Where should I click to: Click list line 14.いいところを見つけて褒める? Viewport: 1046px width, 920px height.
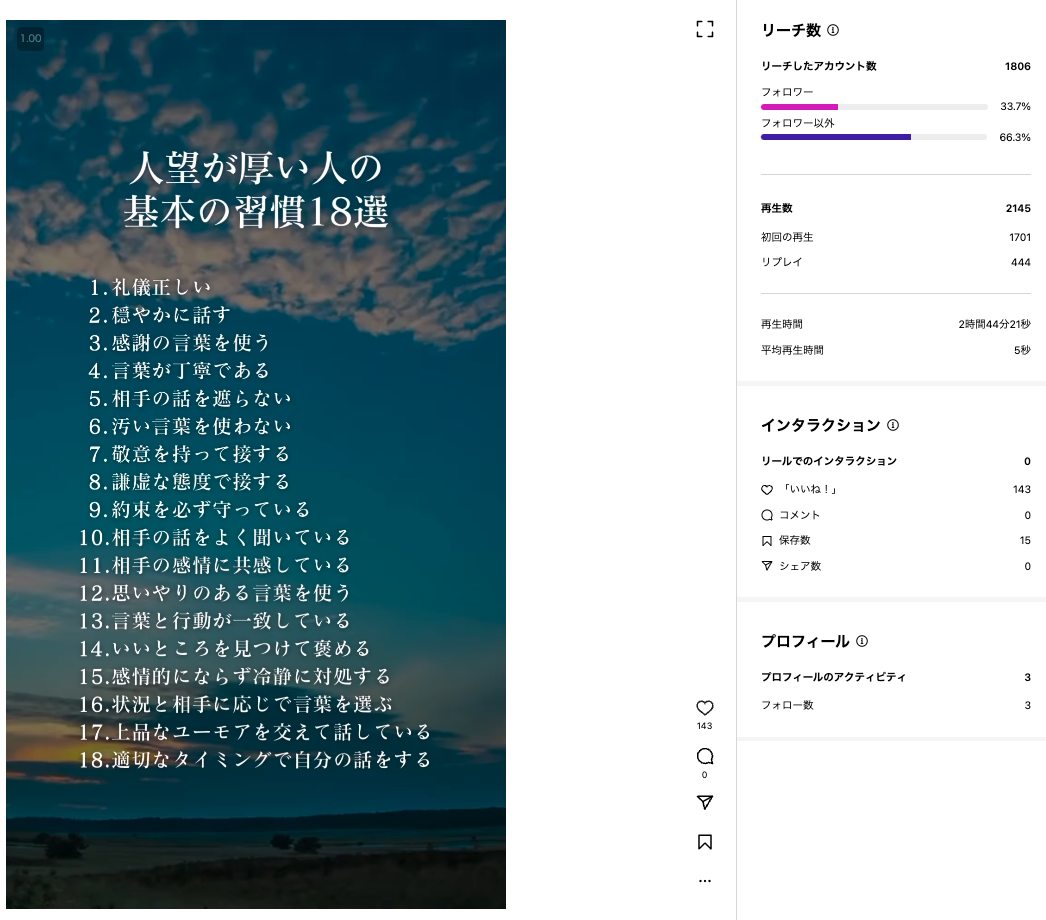tap(225, 648)
